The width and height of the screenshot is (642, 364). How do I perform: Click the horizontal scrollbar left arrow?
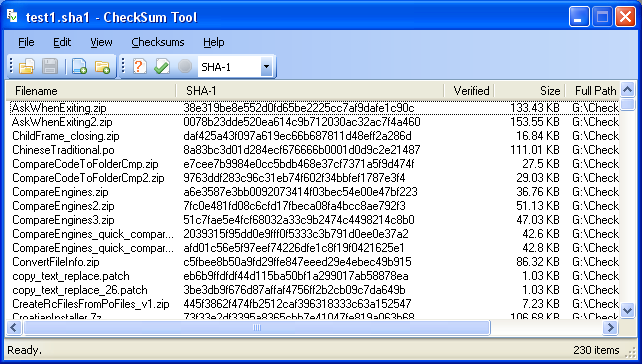pos(14,328)
